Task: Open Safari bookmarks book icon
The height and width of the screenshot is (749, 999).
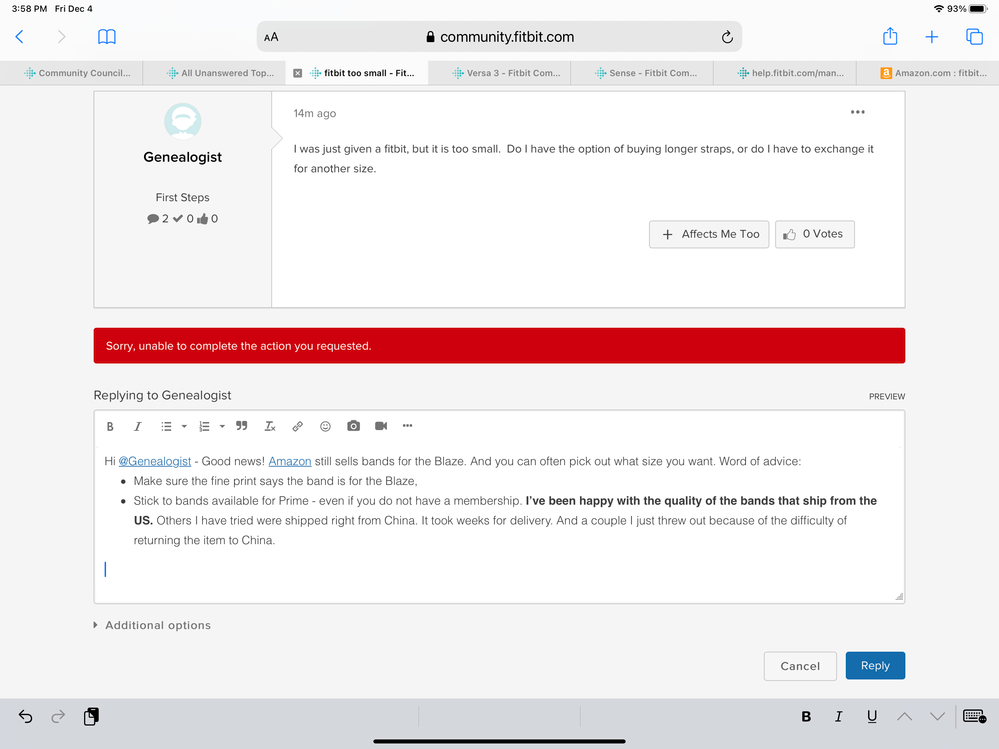Action: click(106, 37)
